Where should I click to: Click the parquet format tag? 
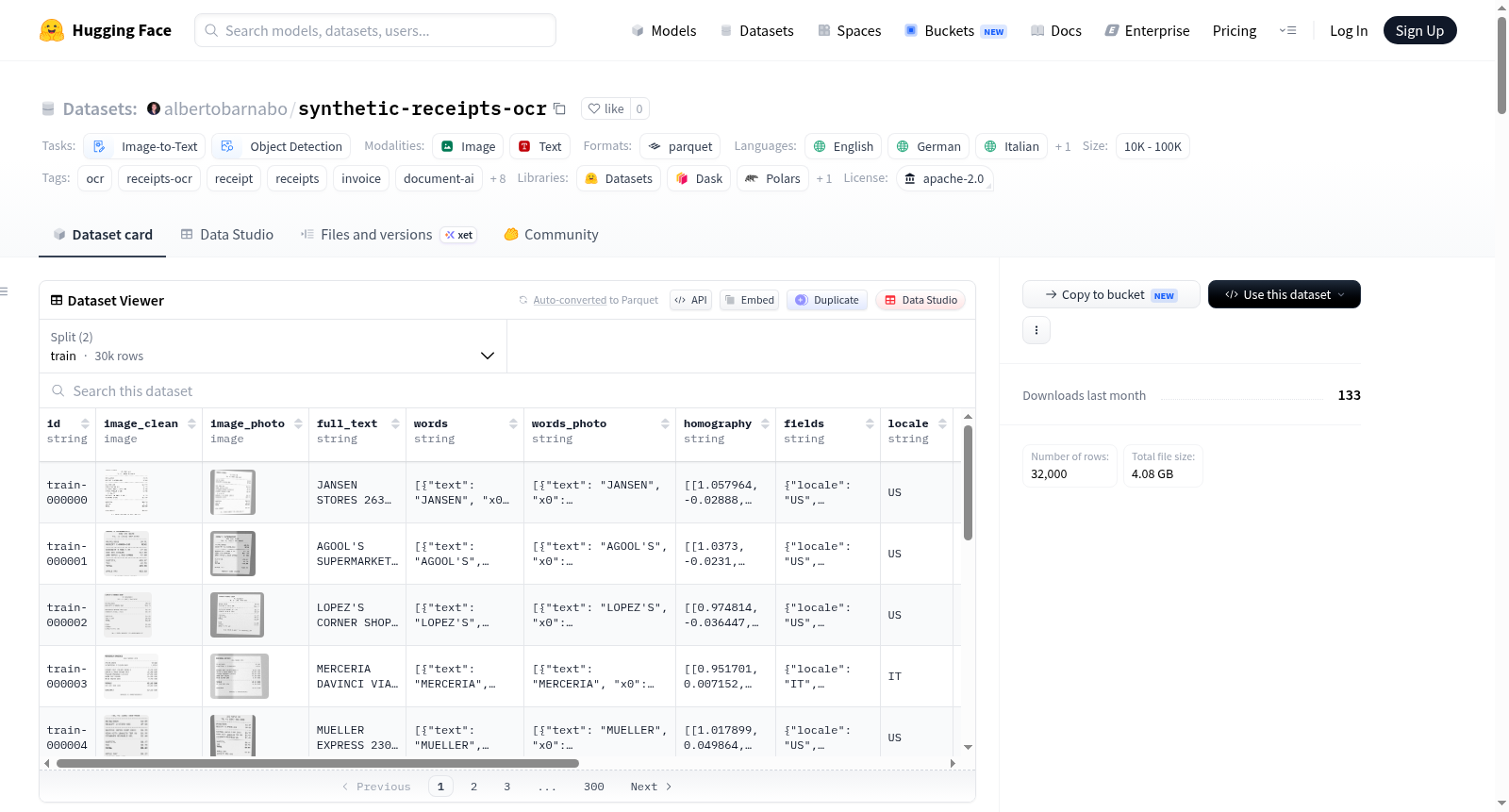680,146
